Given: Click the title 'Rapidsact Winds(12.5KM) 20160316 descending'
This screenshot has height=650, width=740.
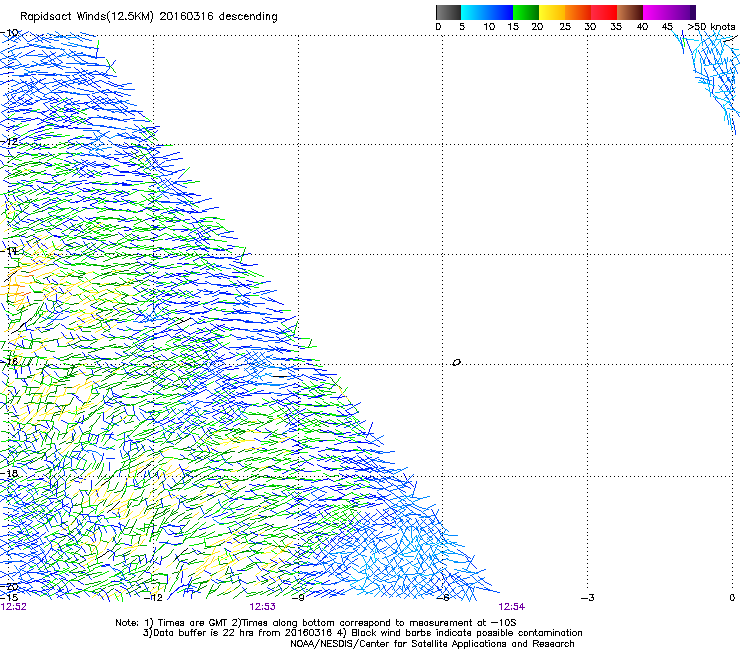Looking at the screenshot, I should (149, 17).
